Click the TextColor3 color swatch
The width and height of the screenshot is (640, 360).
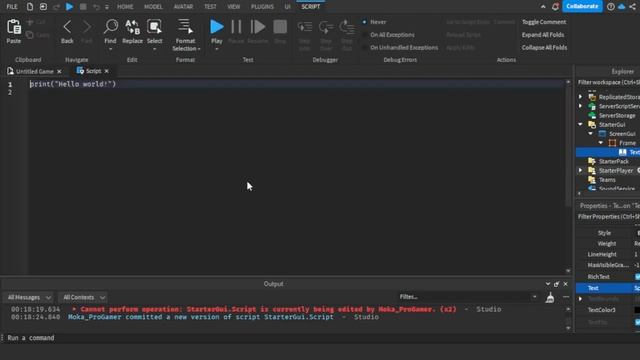pyautogui.click(x=637, y=310)
